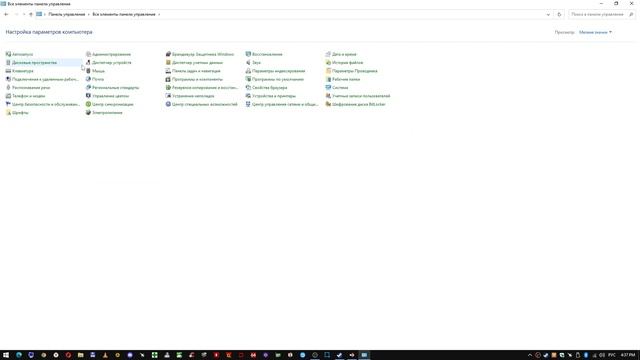
Task: Open the Диспетчер устройств icon
Action: pos(88,62)
